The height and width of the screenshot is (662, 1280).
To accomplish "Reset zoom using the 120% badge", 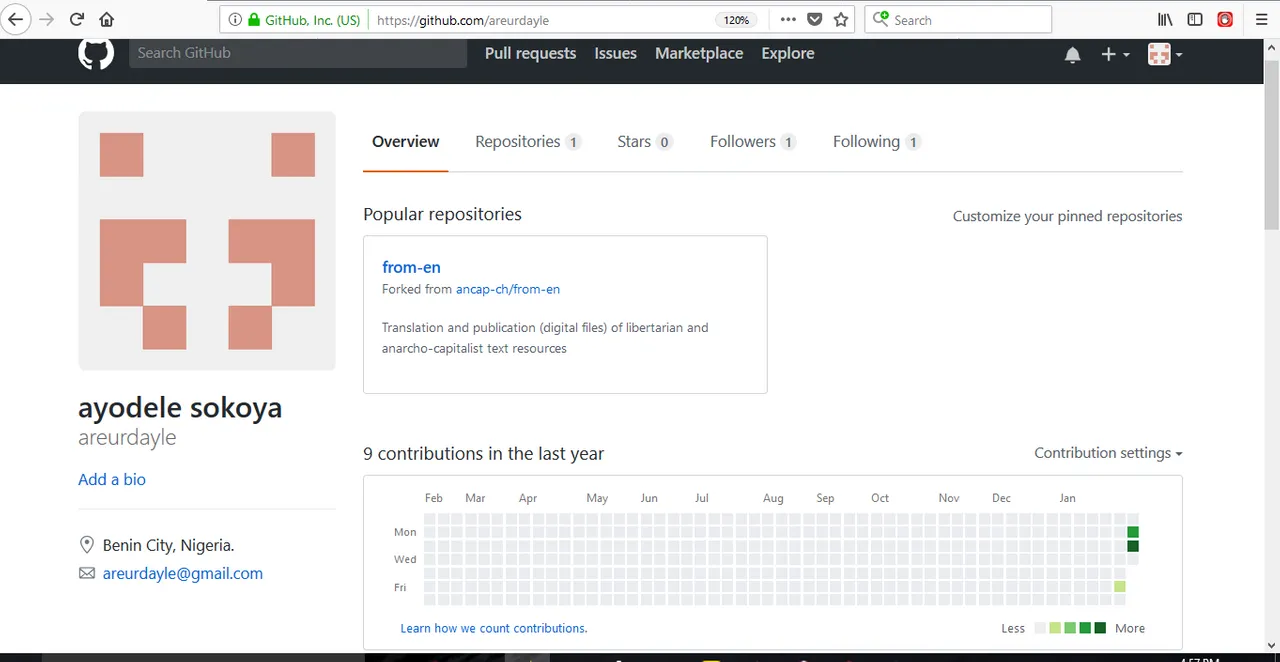I will point(736,20).
